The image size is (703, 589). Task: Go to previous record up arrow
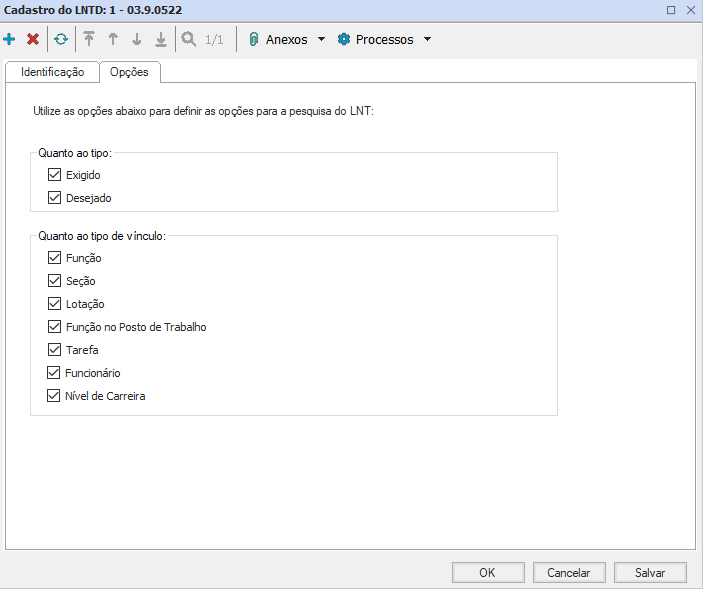(113, 40)
